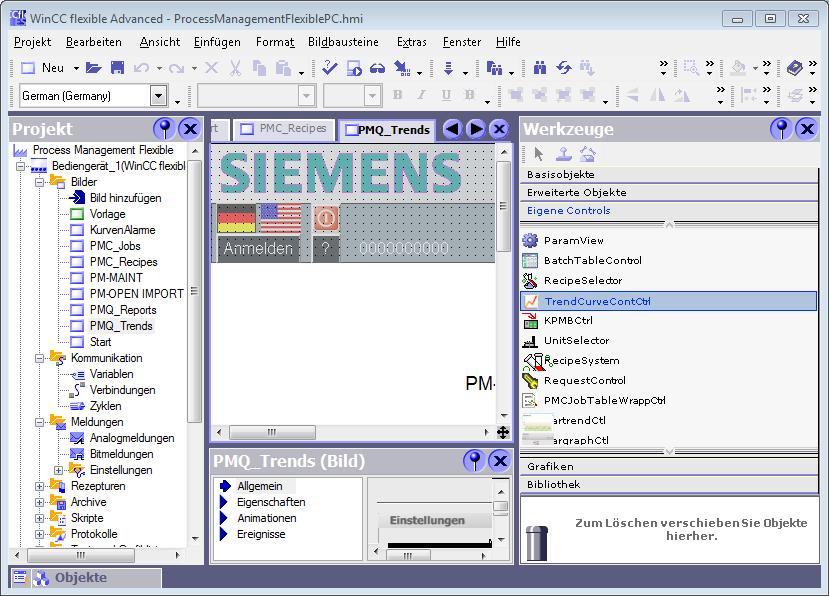The height and width of the screenshot is (596, 829).
Task: Click the 0000000000 field on canvas
Action: [x=404, y=248]
